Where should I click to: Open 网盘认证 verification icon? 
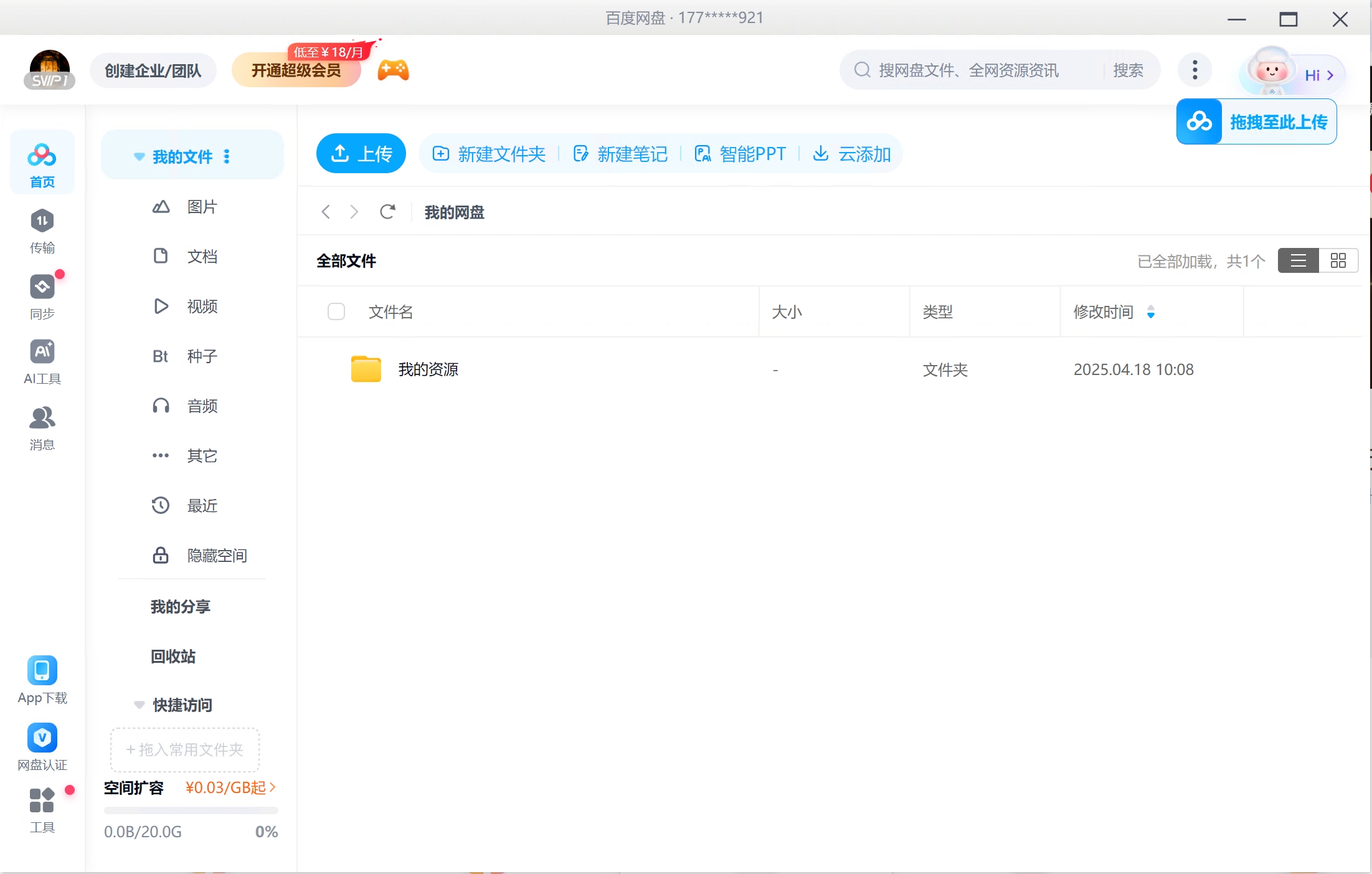pyautogui.click(x=42, y=748)
